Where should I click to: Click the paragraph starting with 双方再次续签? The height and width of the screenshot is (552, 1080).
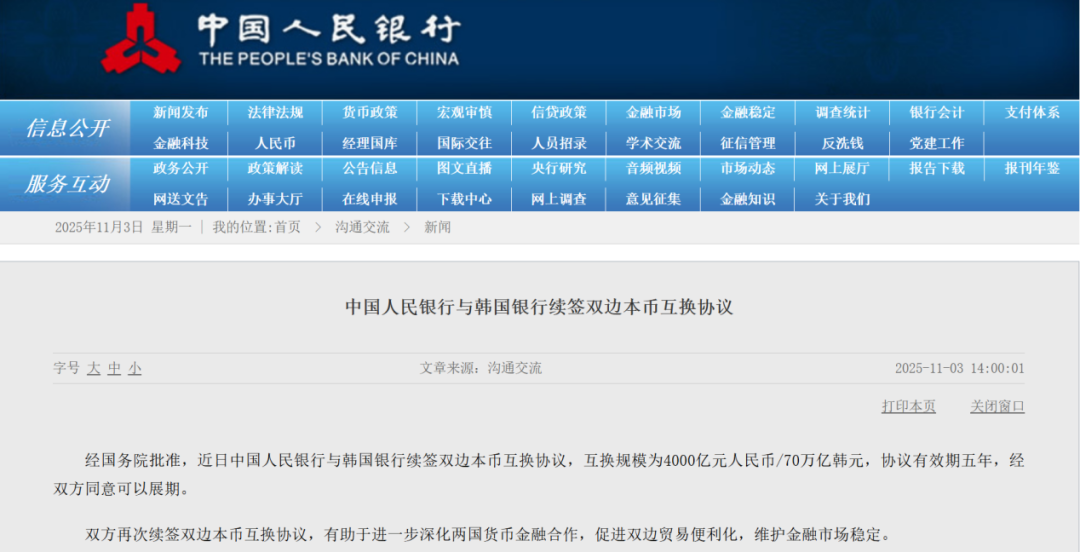tap(488, 534)
